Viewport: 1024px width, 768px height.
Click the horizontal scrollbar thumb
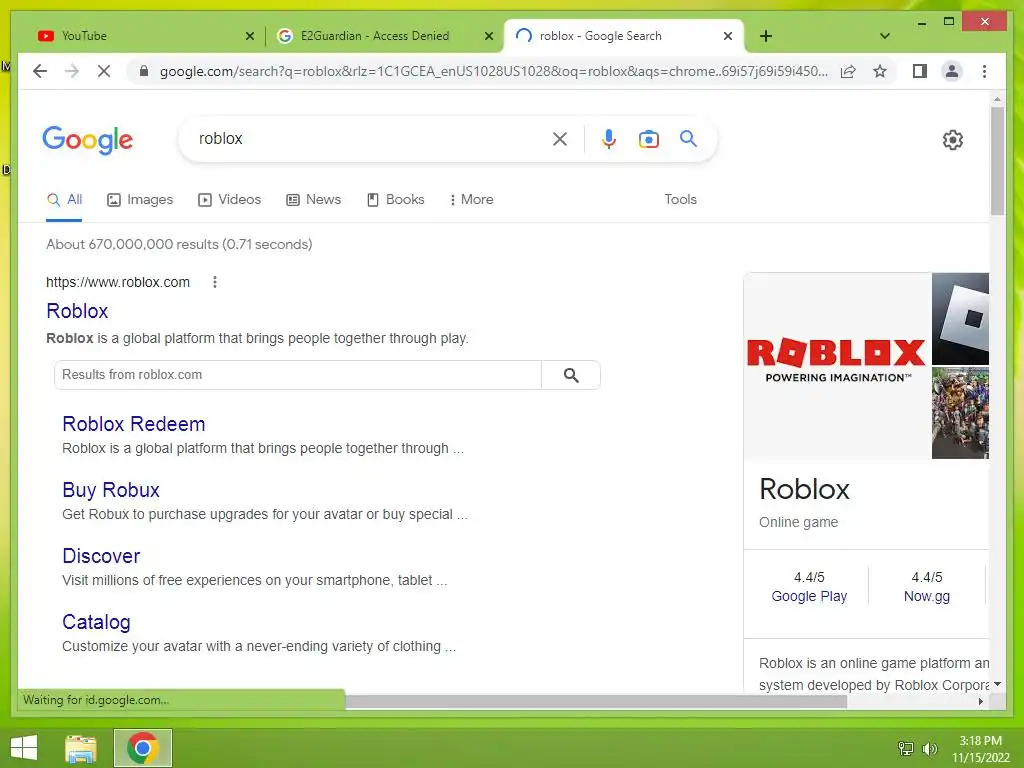(x=596, y=701)
